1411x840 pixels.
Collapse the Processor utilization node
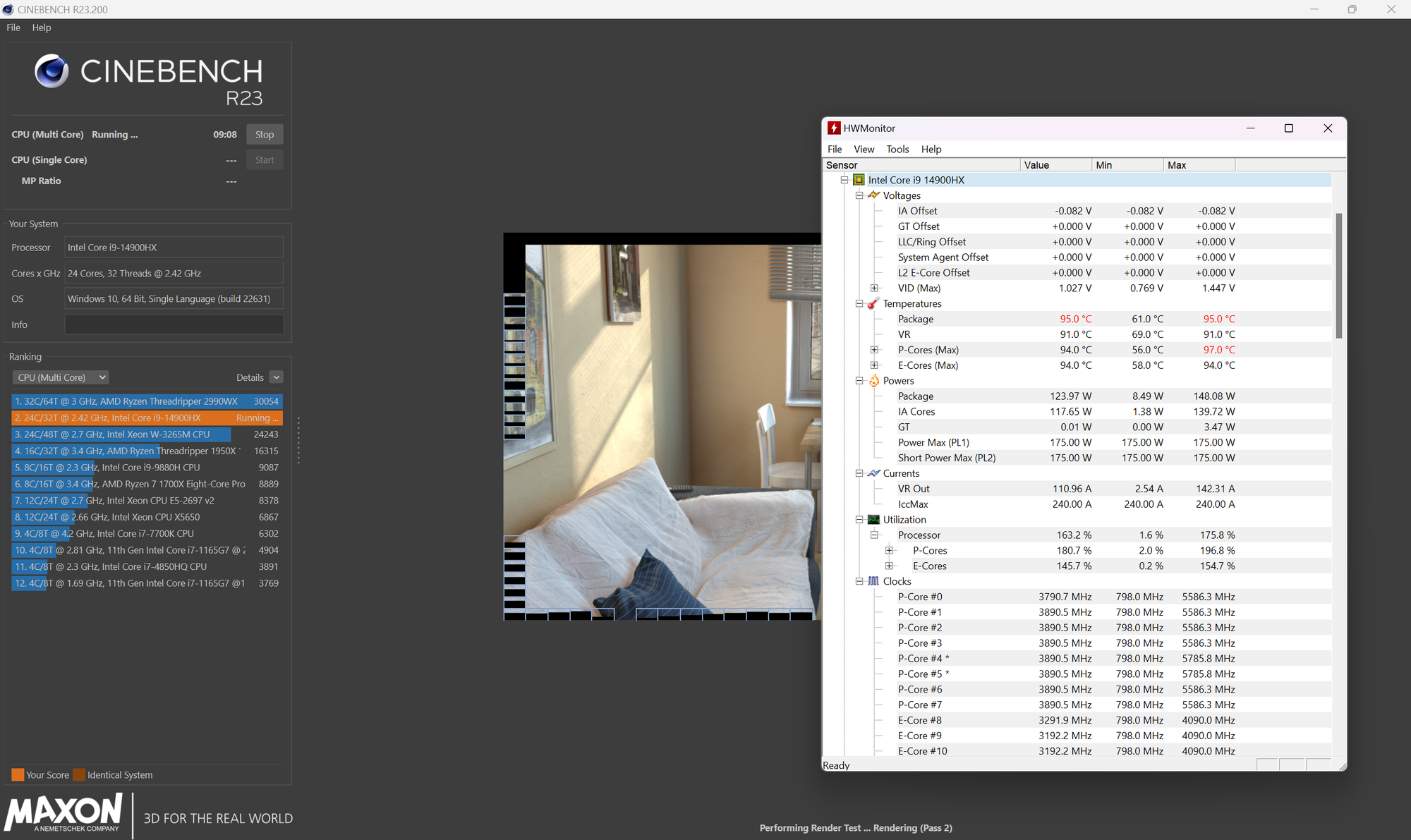(874, 535)
